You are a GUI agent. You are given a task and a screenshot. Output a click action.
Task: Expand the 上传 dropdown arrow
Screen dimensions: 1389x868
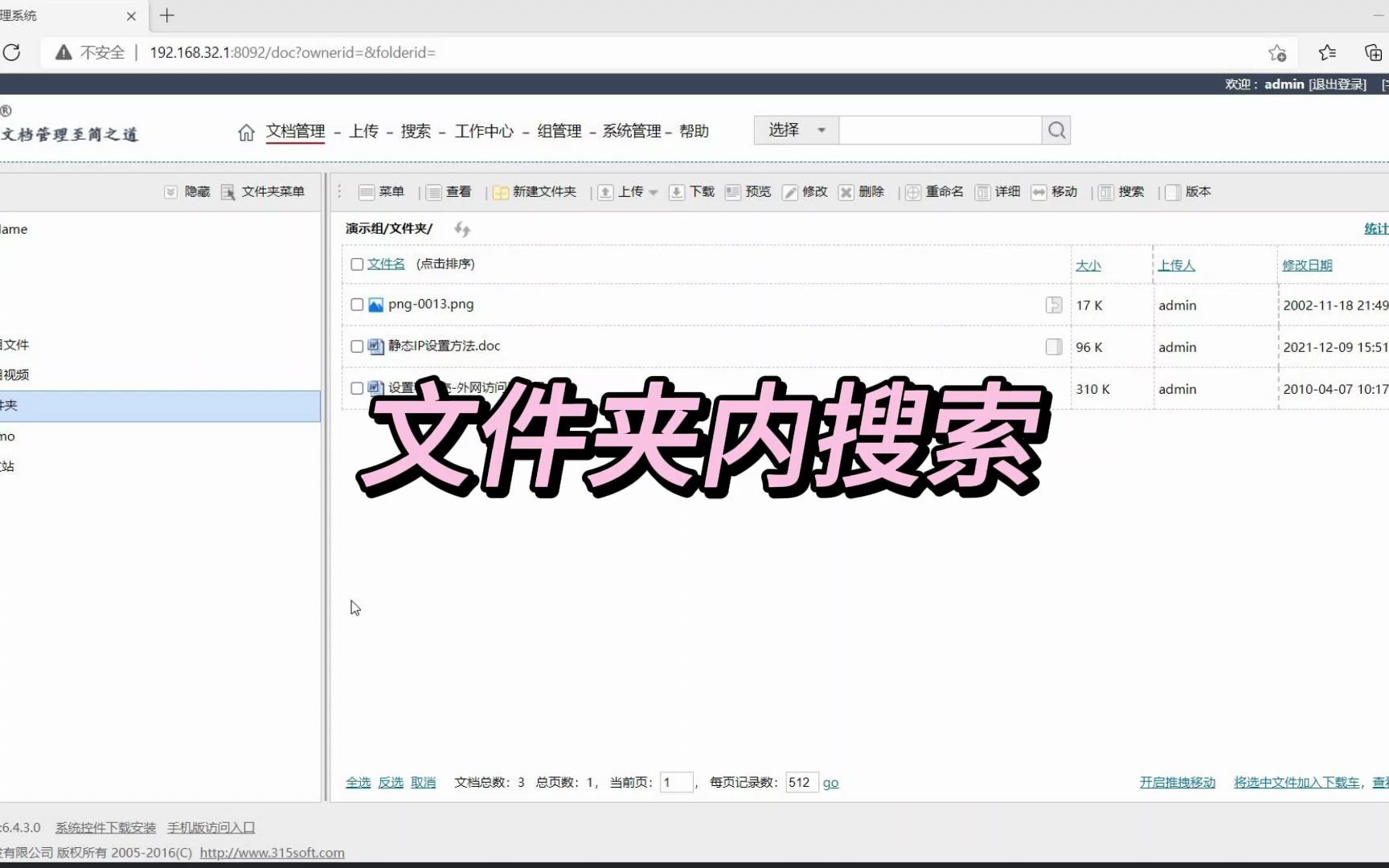(654, 193)
